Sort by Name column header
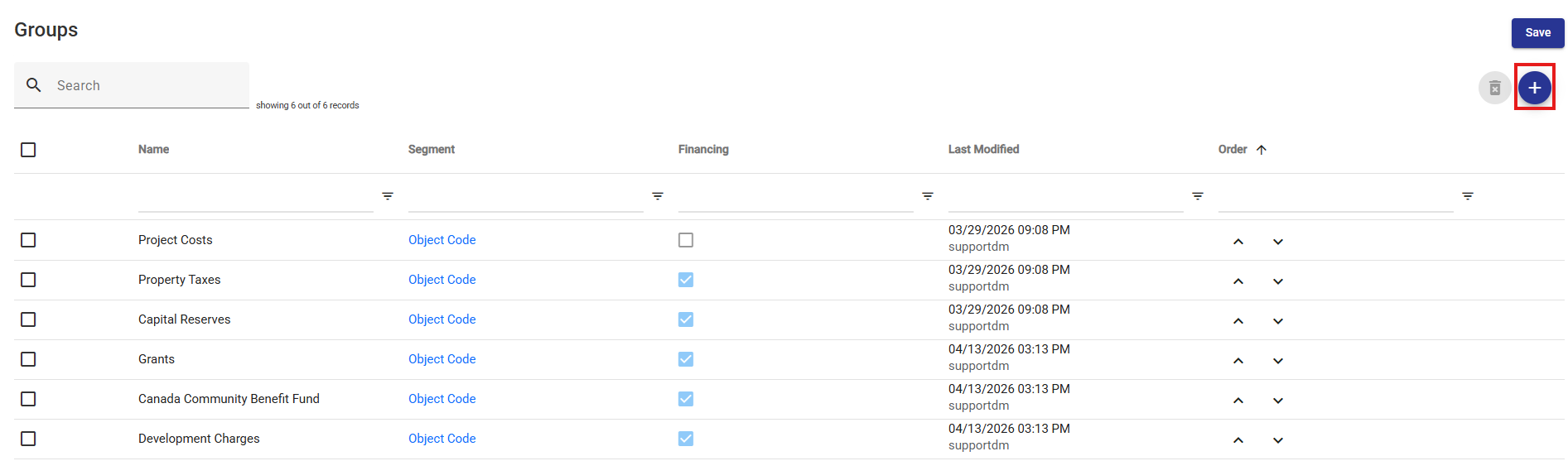The height and width of the screenshot is (461, 1568). click(153, 150)
